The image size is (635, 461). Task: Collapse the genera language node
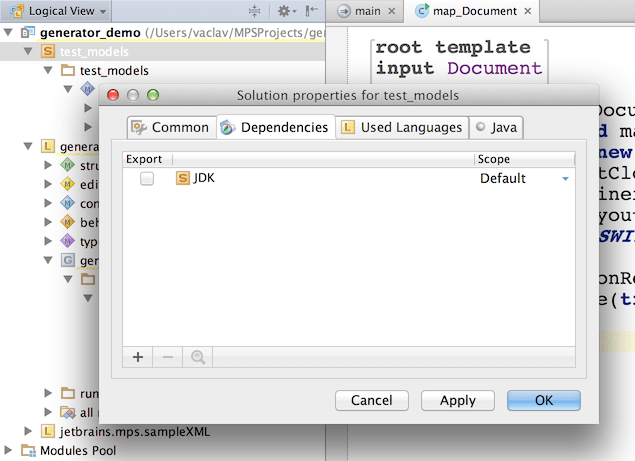[x=28, y=146]
